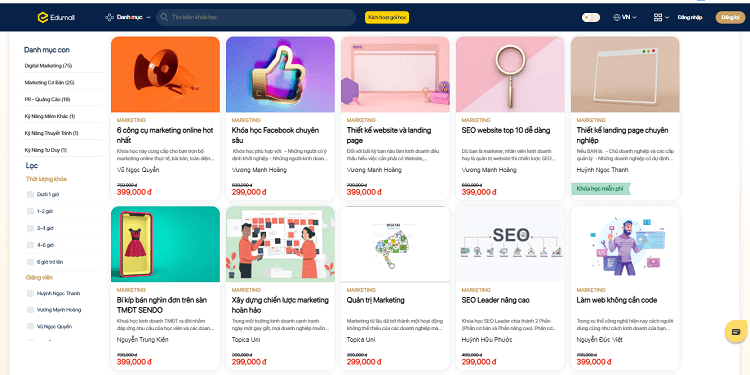Viewport: 750px width, 375px height.
Task: Click the Edumall logo icon
Action: [x=43, y=18]
